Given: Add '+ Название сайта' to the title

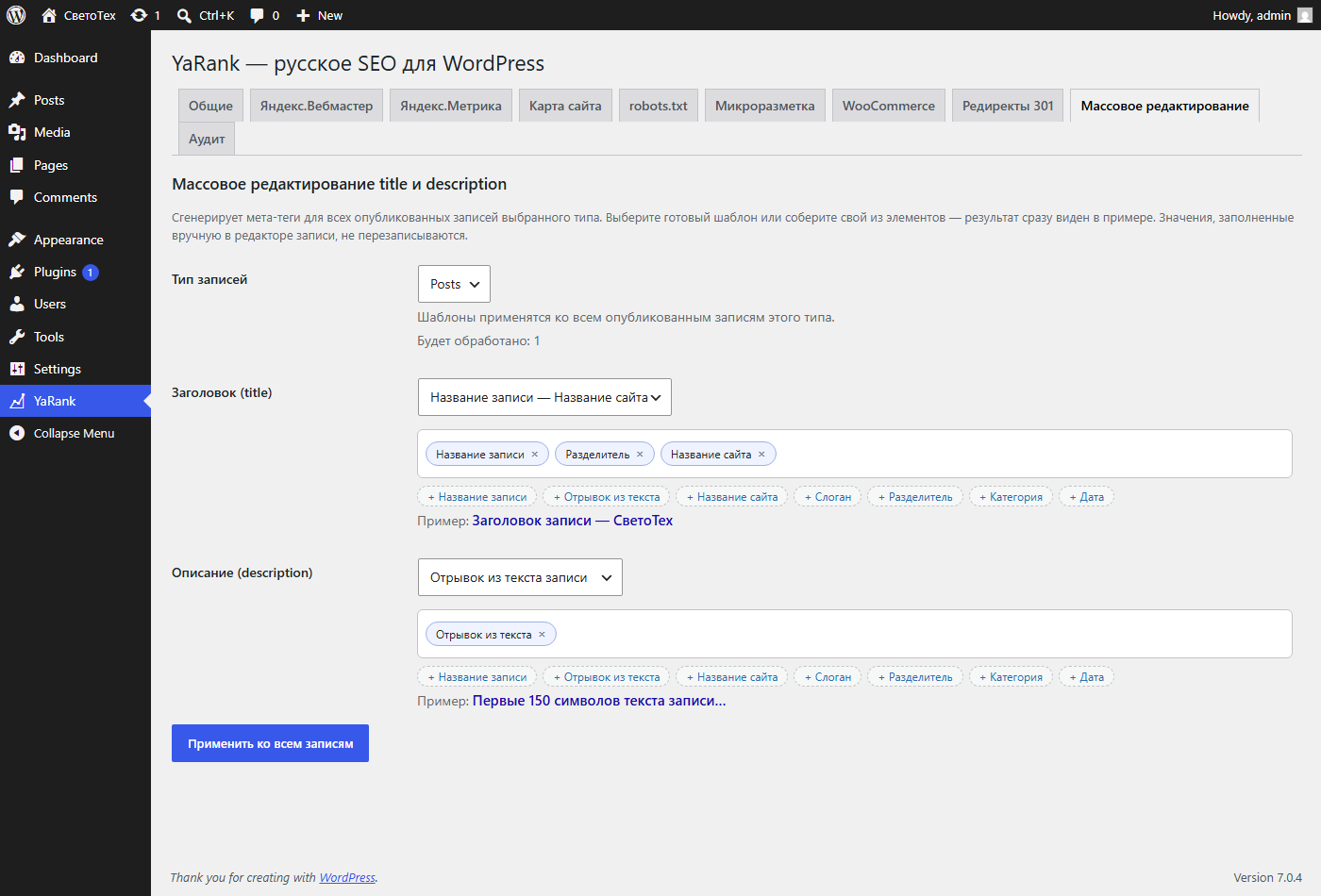Looking at the screenshot, I should (732, 496).
